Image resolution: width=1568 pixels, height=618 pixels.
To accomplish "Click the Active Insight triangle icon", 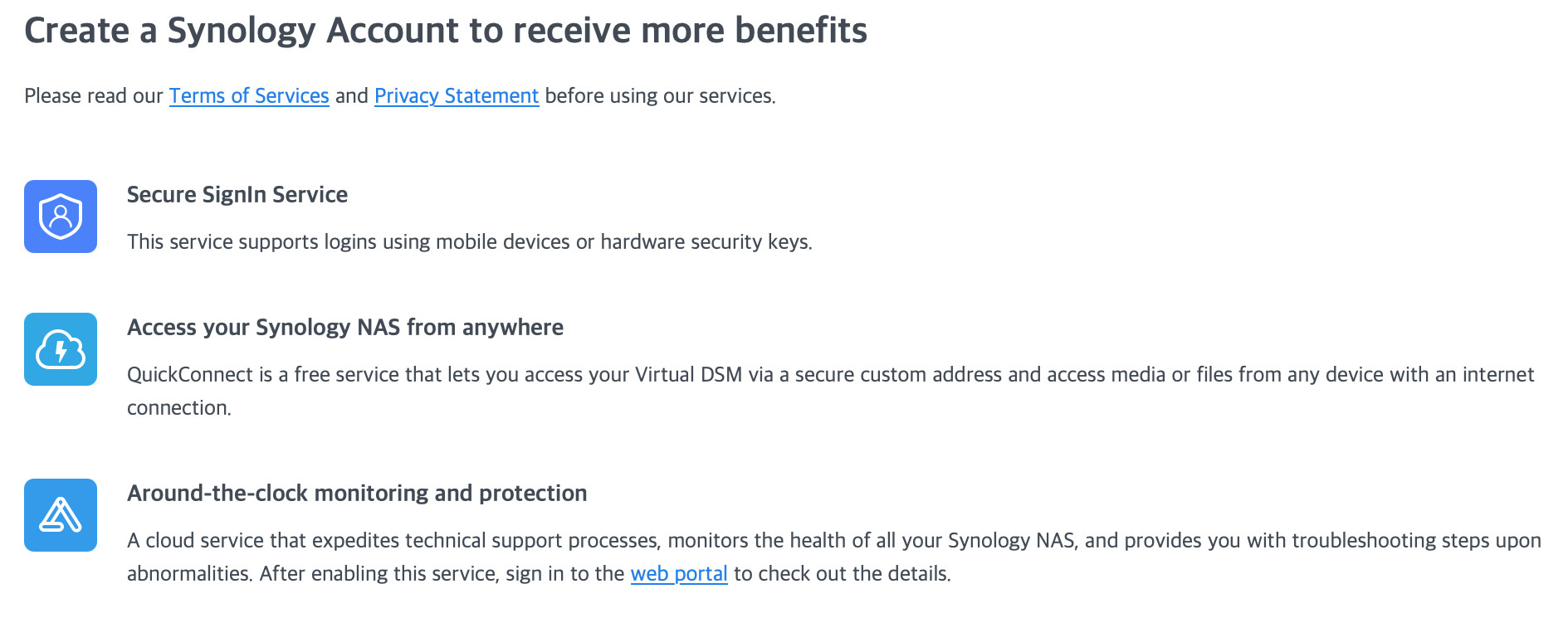I will pos(61,515).
